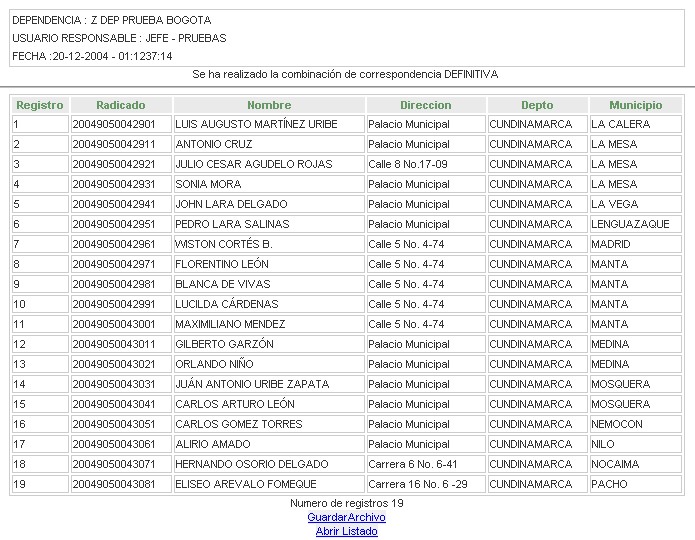Click name JOHN LARA DELGADO

(x=231, y=204)
